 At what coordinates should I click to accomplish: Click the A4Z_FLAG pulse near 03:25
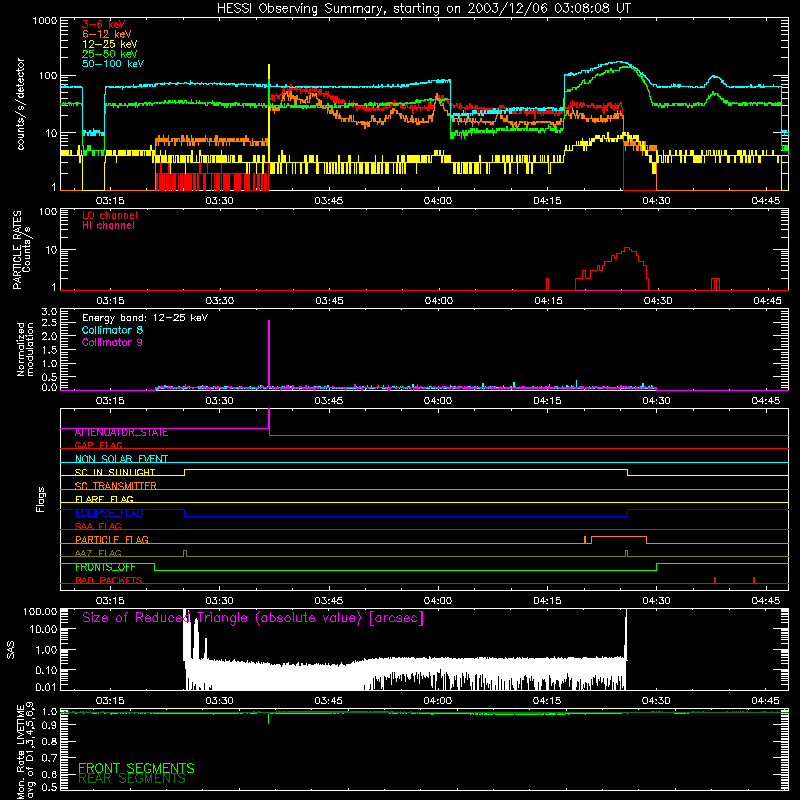185,553
